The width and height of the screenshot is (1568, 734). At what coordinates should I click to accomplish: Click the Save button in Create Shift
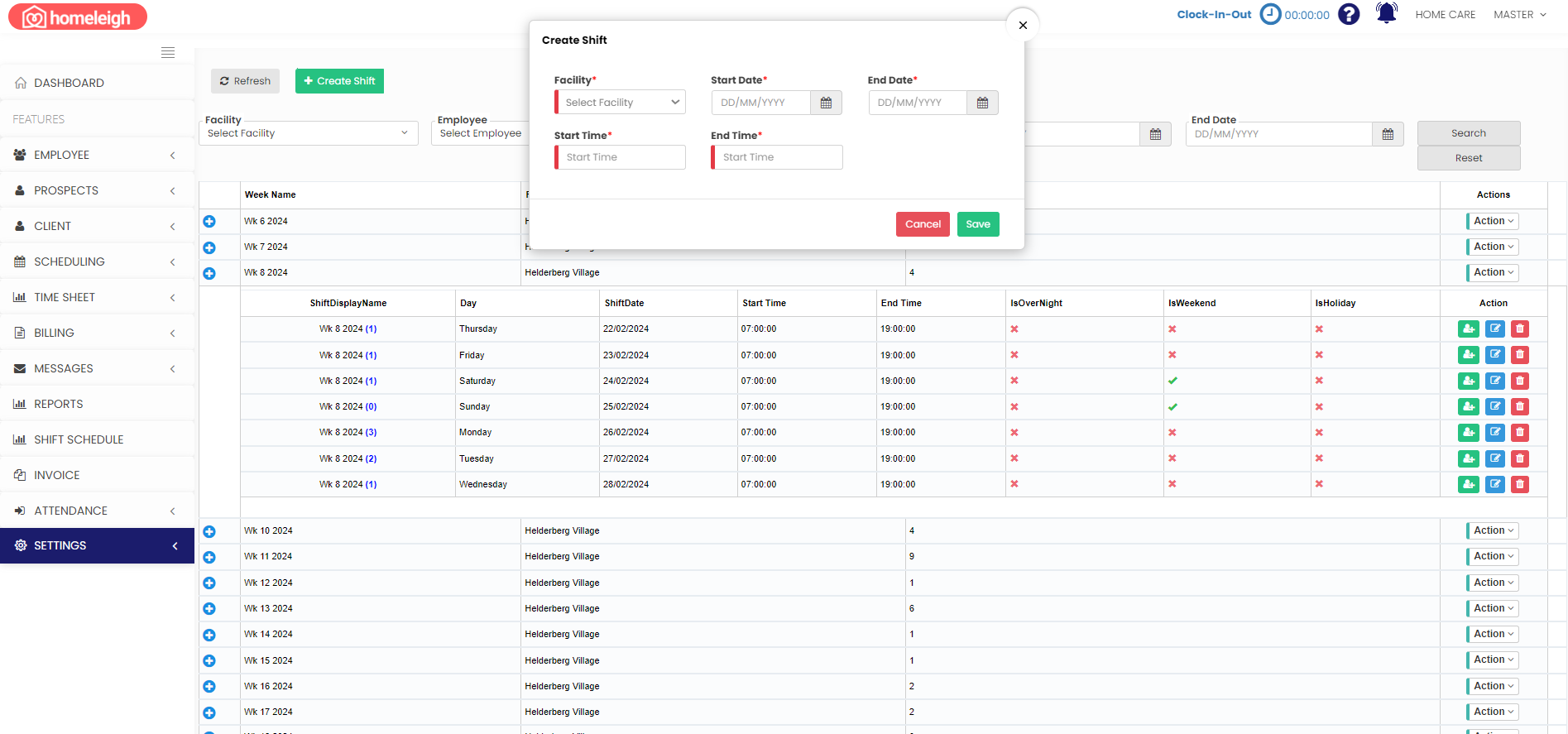(977, 224)
